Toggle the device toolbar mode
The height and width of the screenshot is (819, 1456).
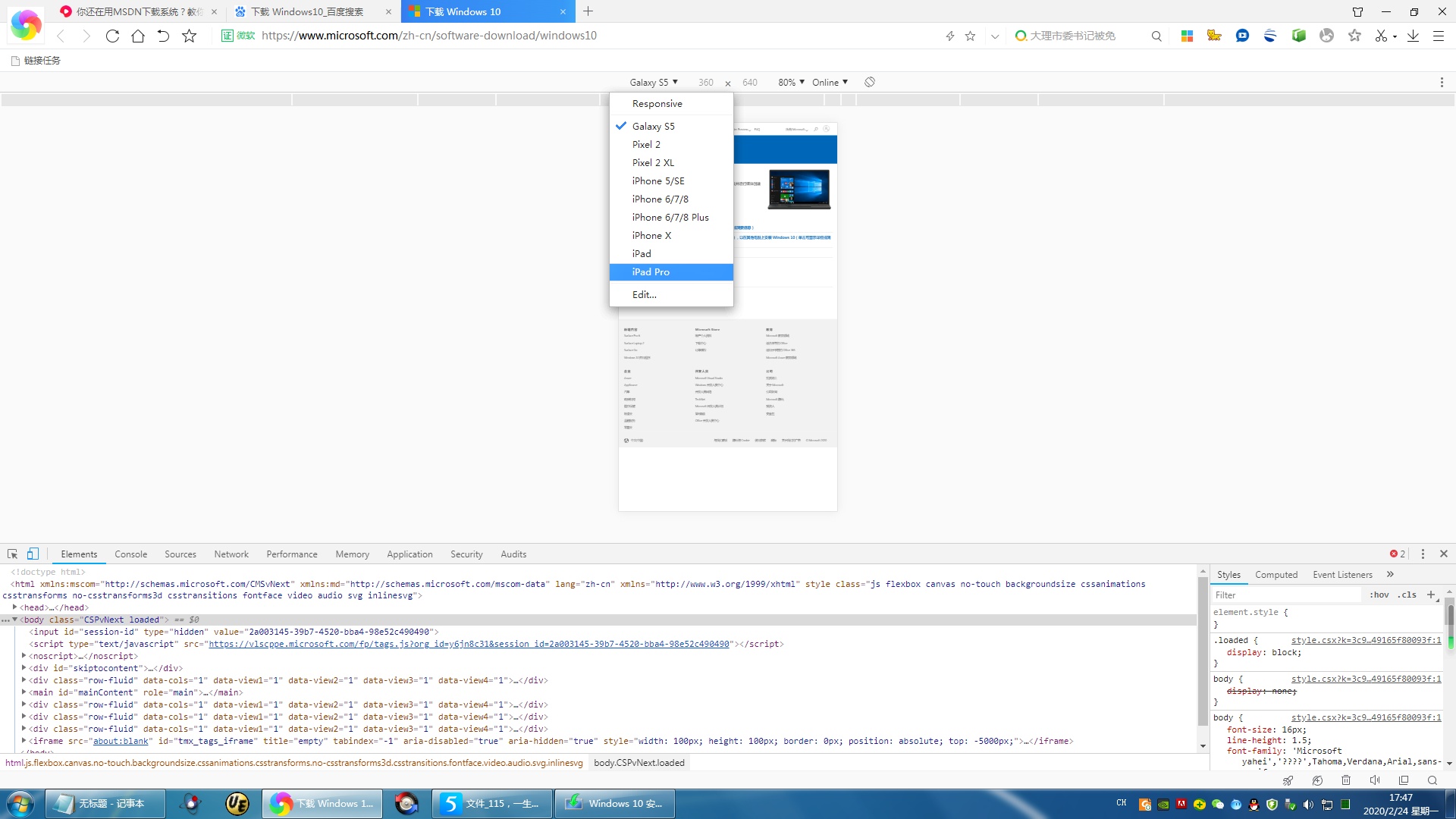tap(33, 554)
